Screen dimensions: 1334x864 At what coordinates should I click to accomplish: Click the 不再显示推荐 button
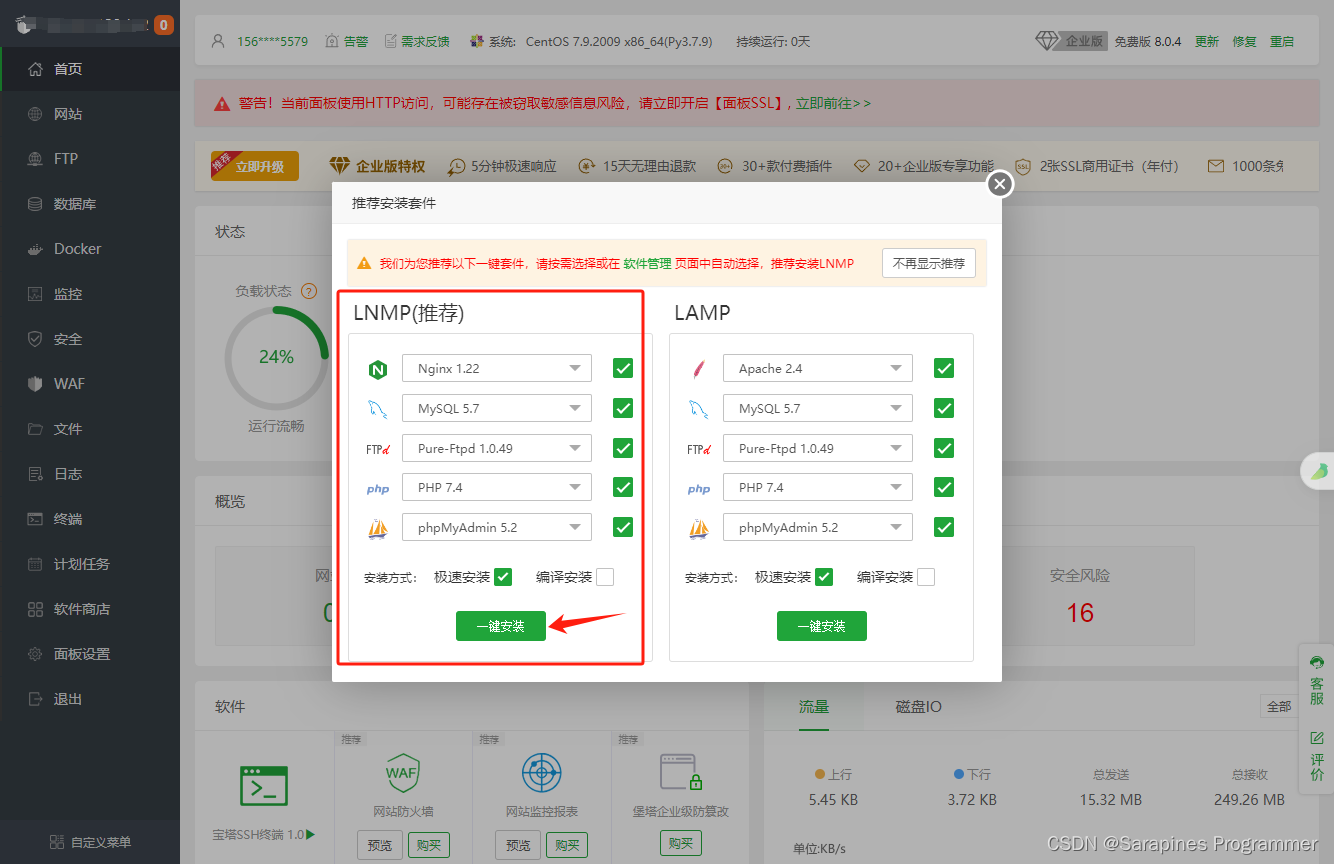pos(929,263)
